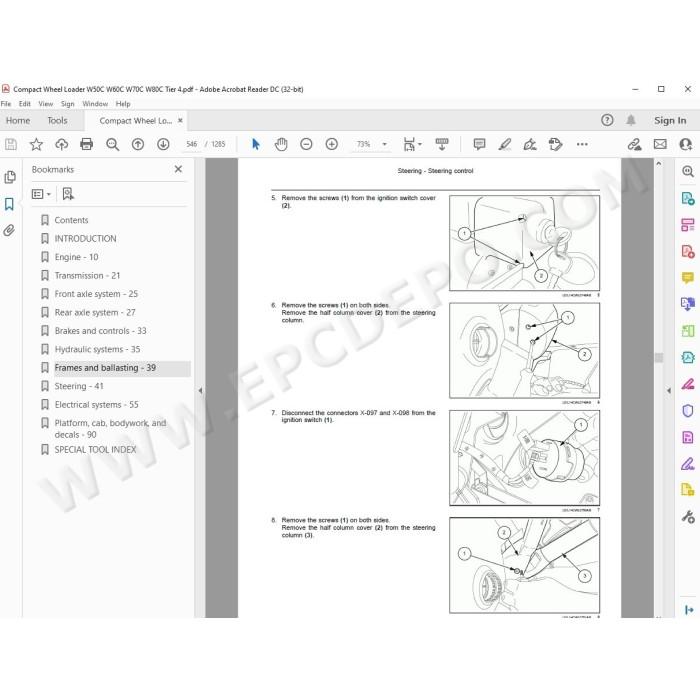Open the Engine - 10 bookmark
The width and height of the screenshot is (700, 700).
76,257
